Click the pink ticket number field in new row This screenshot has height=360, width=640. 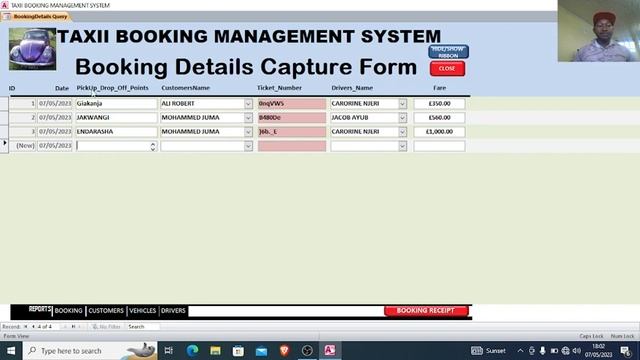(x=292, y=146)
